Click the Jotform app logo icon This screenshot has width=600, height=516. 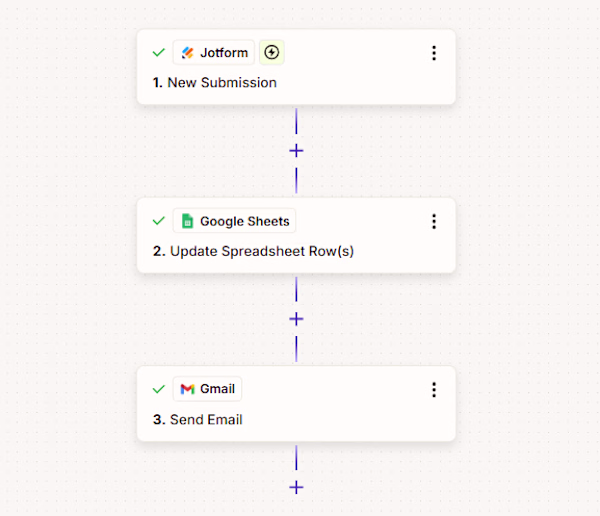pos(188,52)
